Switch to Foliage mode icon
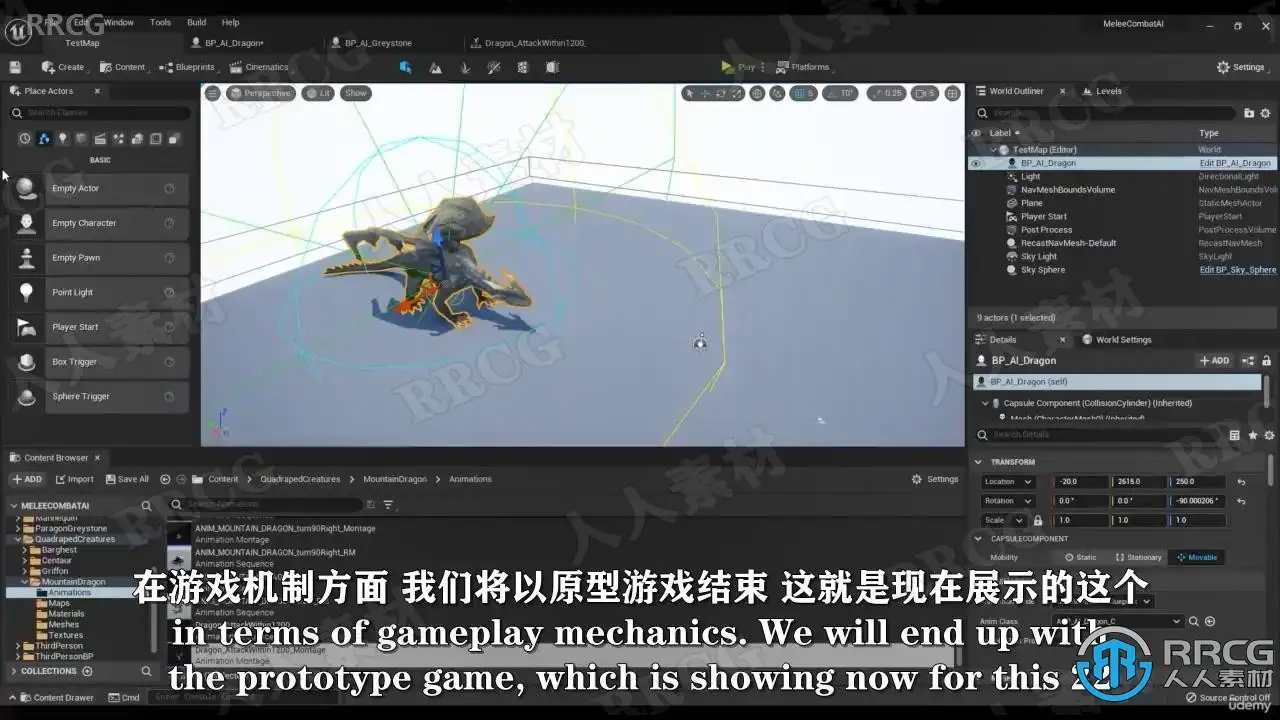The image size is (1280, 720). (465, 67)
